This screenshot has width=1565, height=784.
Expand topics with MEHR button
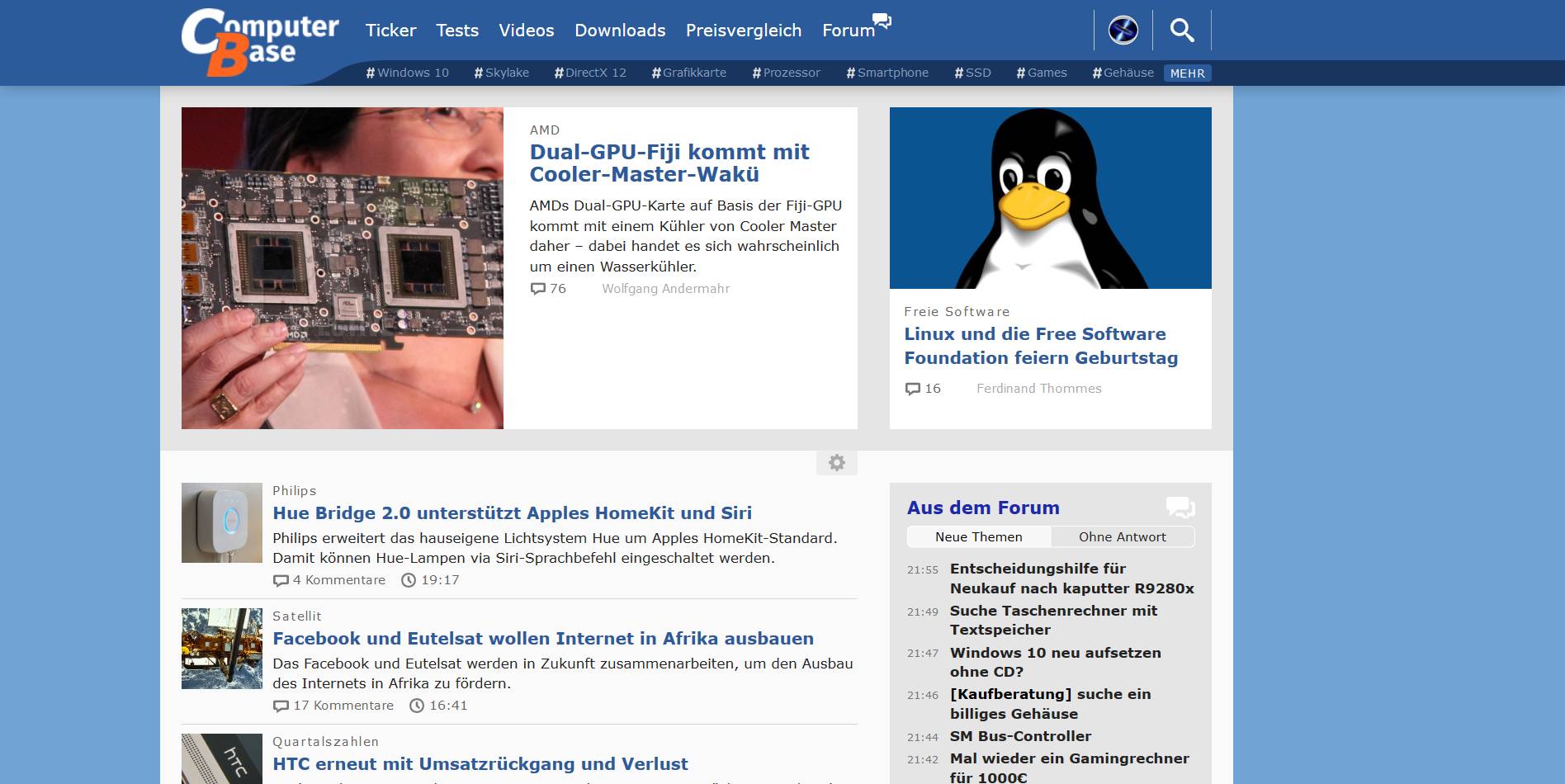1188,73
